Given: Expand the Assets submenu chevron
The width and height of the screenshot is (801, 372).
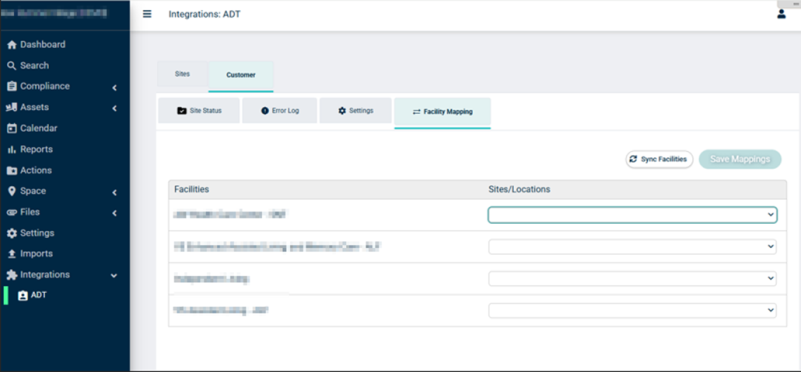Looking at the screenshot, I should tap(114, 108).
